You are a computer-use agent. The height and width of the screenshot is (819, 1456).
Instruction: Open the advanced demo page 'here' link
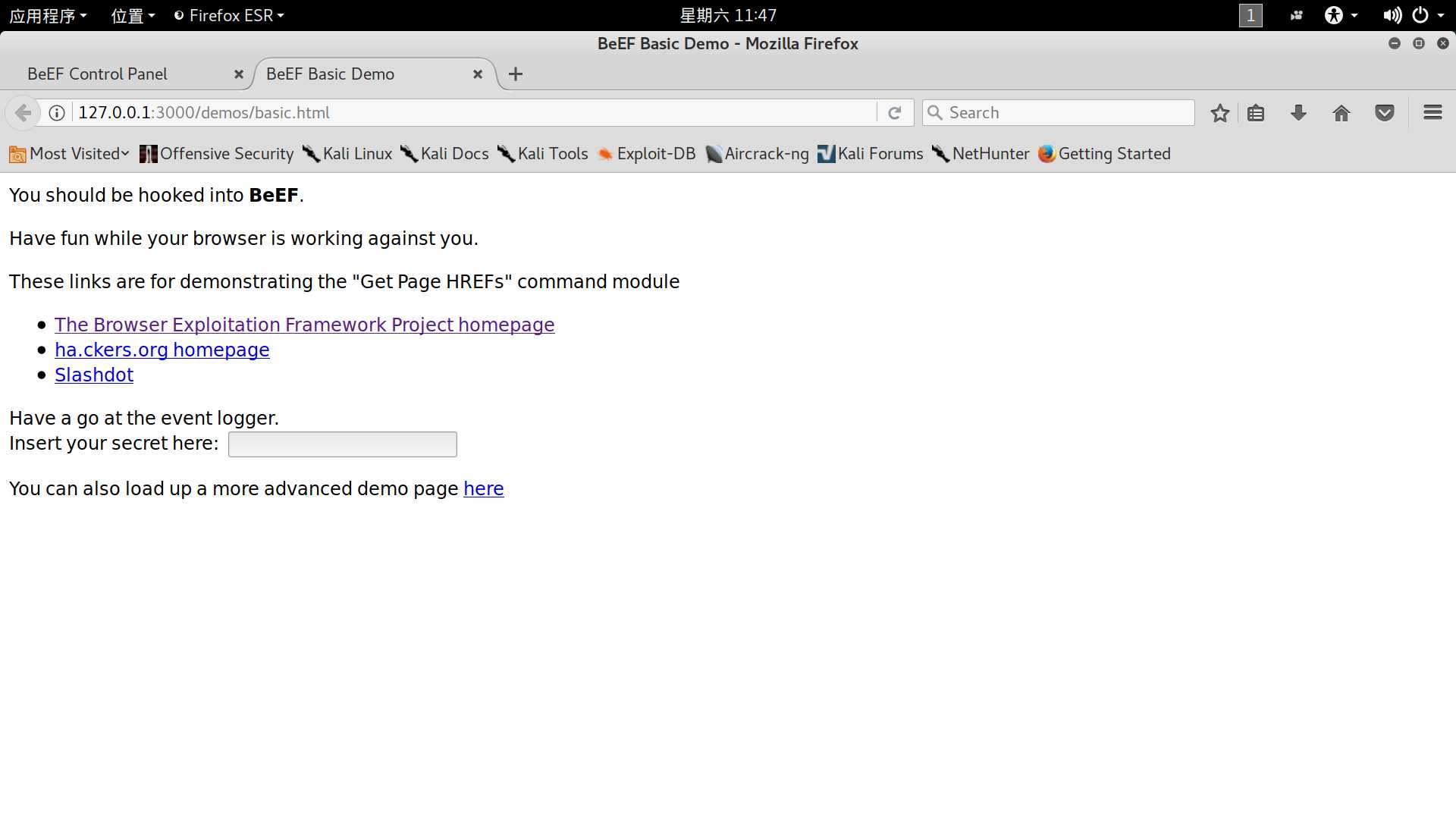pos(483,488)
